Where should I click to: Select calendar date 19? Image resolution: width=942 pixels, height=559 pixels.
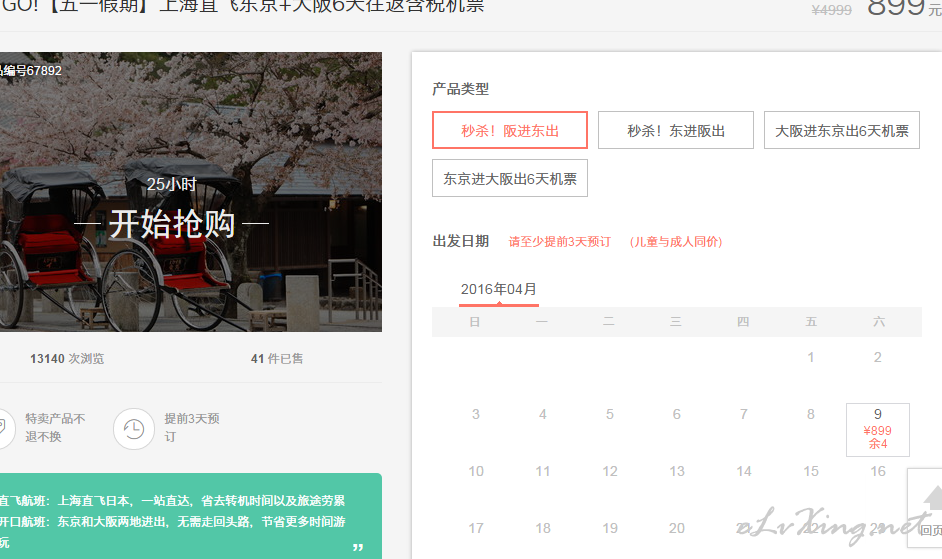610,528
